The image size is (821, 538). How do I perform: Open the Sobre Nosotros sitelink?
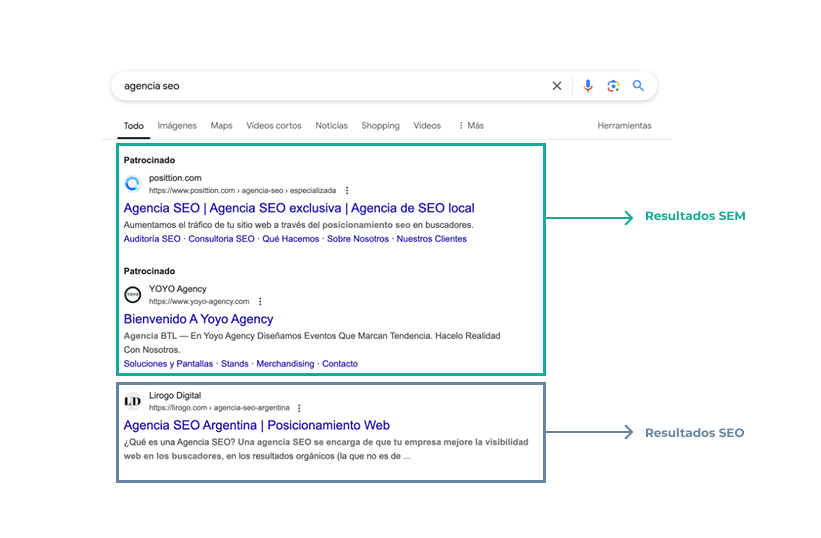(x=358, y=239)
